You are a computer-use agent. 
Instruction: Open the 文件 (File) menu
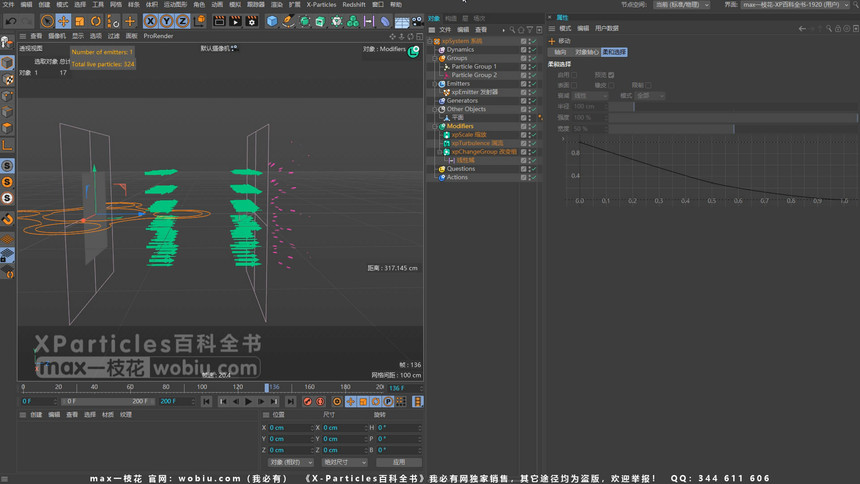8,4
